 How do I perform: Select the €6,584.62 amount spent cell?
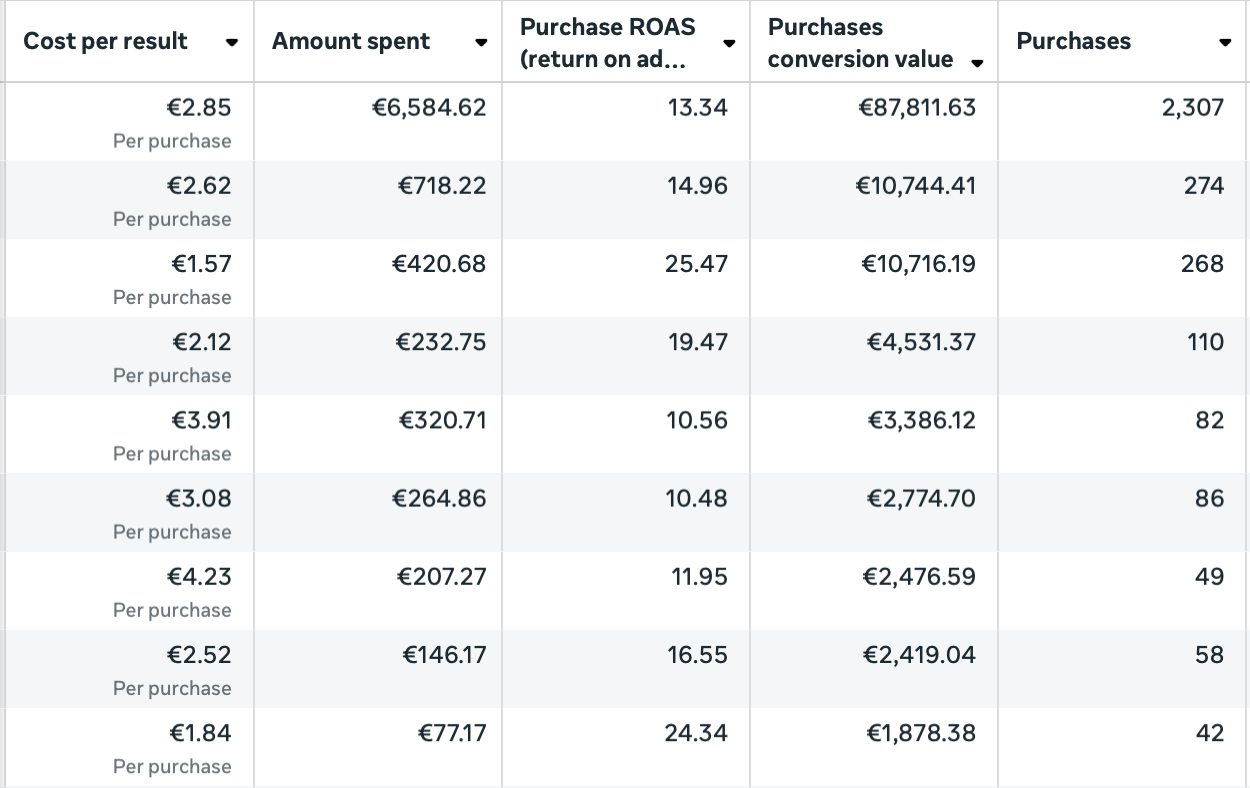[429, 107]
